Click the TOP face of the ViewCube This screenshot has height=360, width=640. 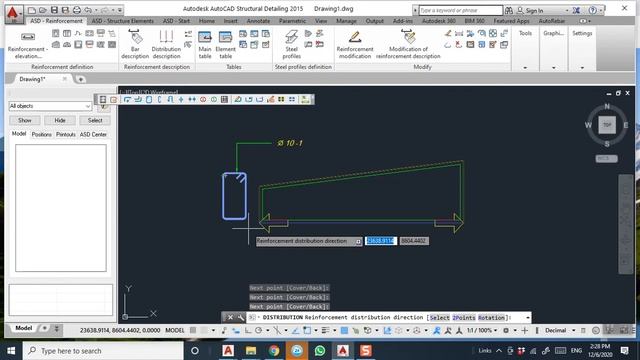pos(607,125)
